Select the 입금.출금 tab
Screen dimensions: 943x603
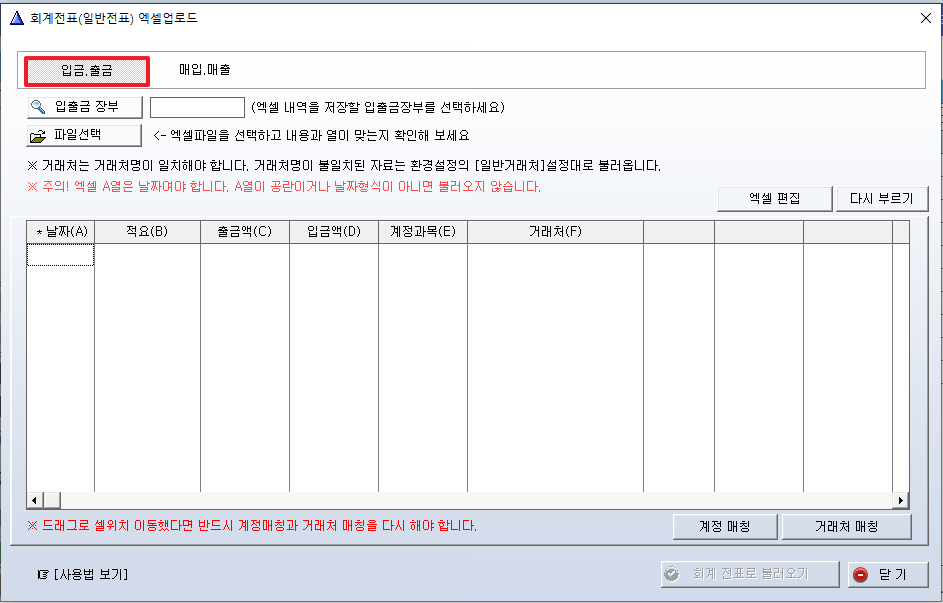(x=87, y=71)
